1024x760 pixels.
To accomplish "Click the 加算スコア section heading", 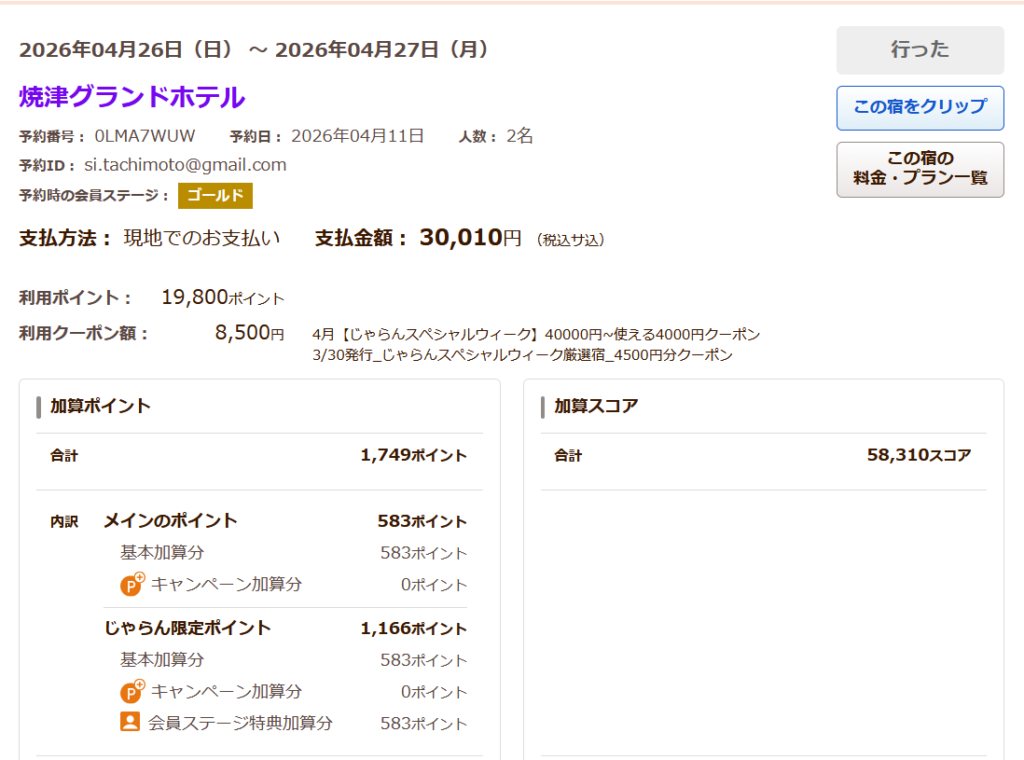I will (x=596, y=406).
